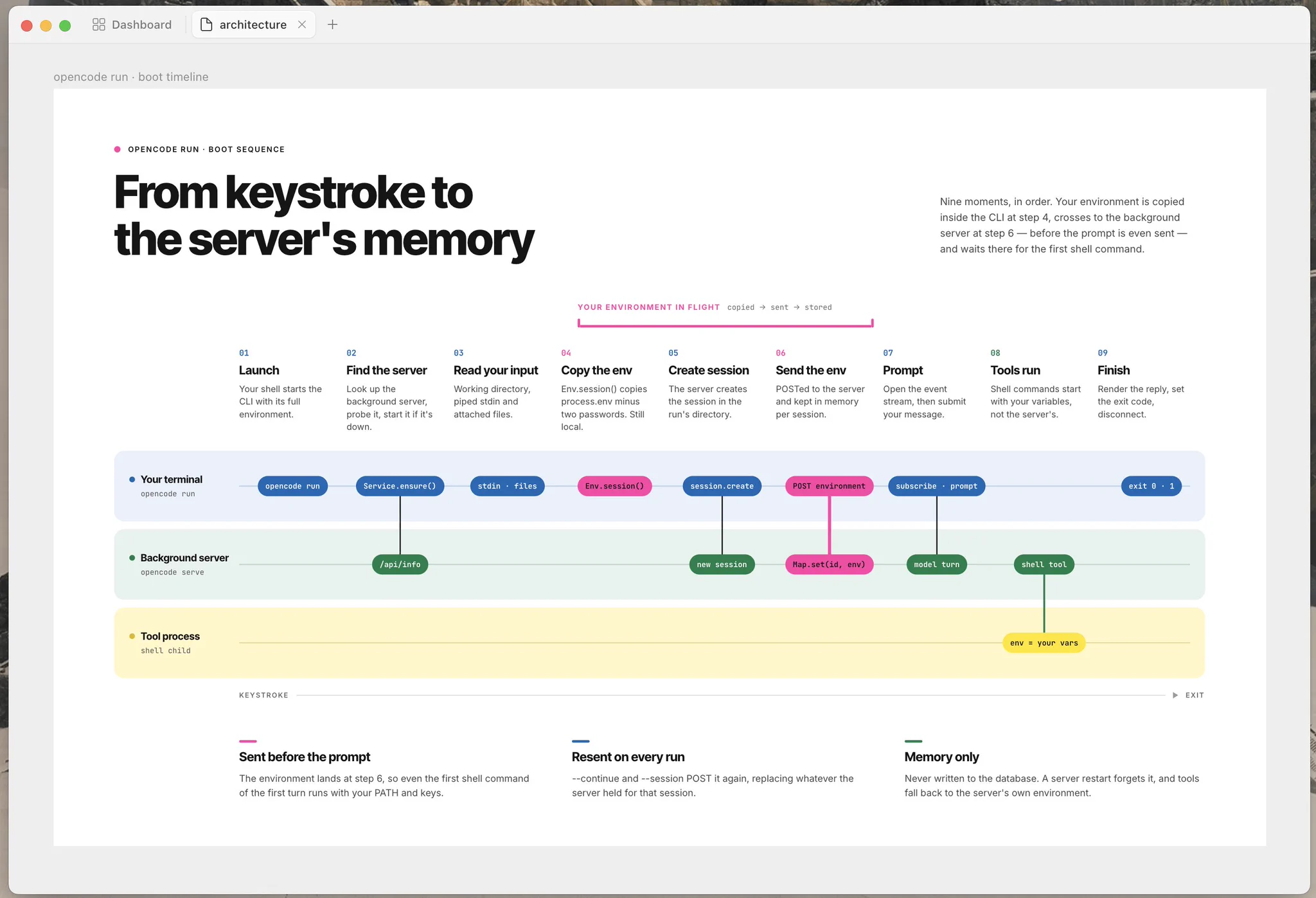
Task: Click the yellow 'env = your vars' node
Action: point(1044,643)
